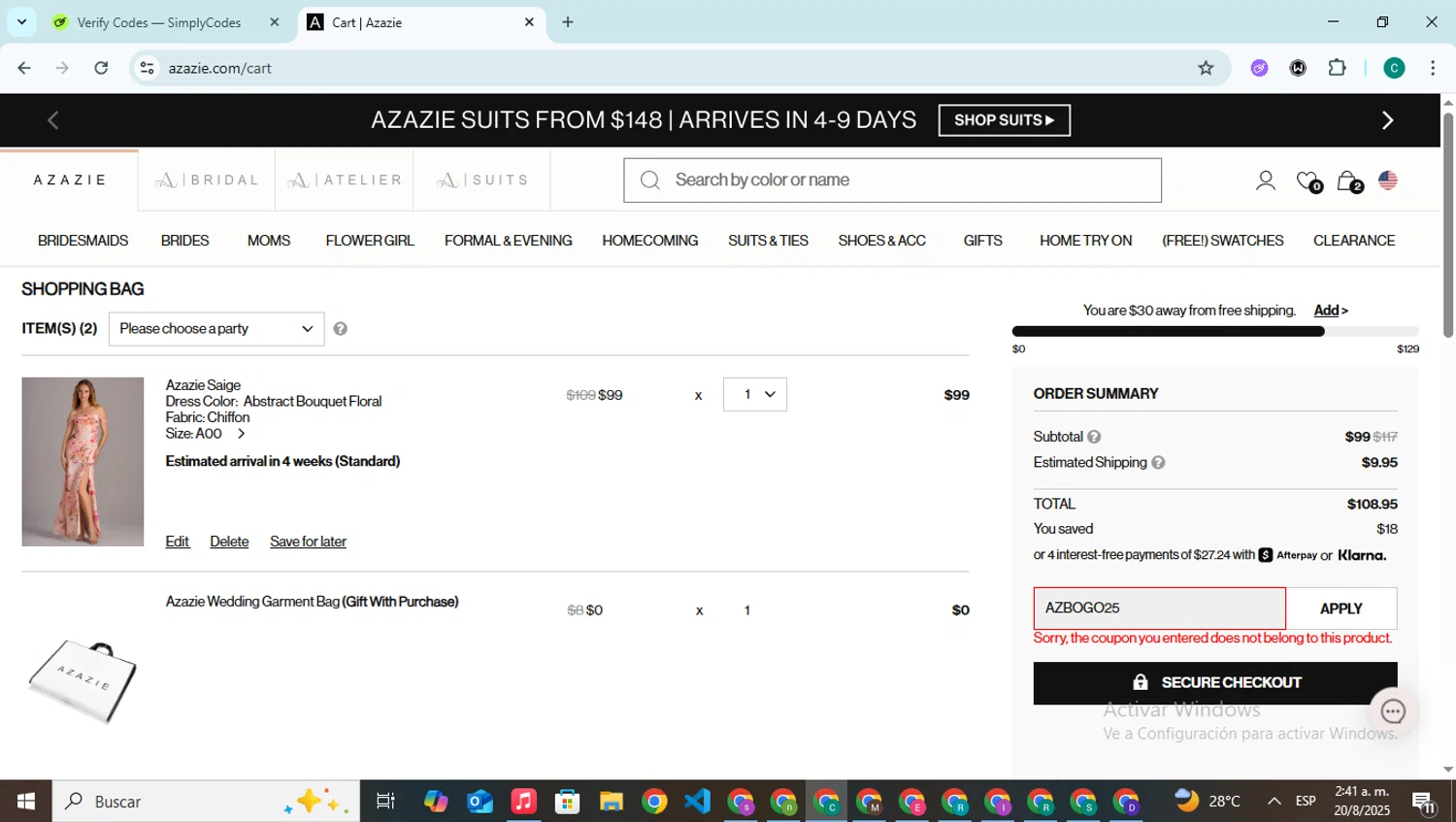
Task: Open the 'Please choose a party' dropdown
Action: pos(216,329)
